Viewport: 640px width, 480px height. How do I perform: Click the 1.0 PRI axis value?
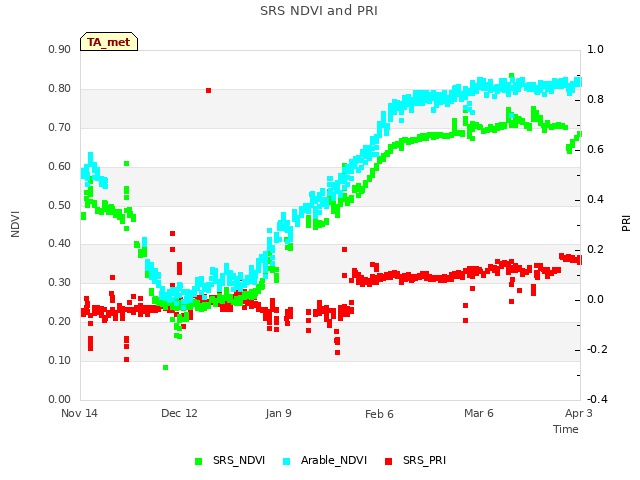click(x=596, y=49)
